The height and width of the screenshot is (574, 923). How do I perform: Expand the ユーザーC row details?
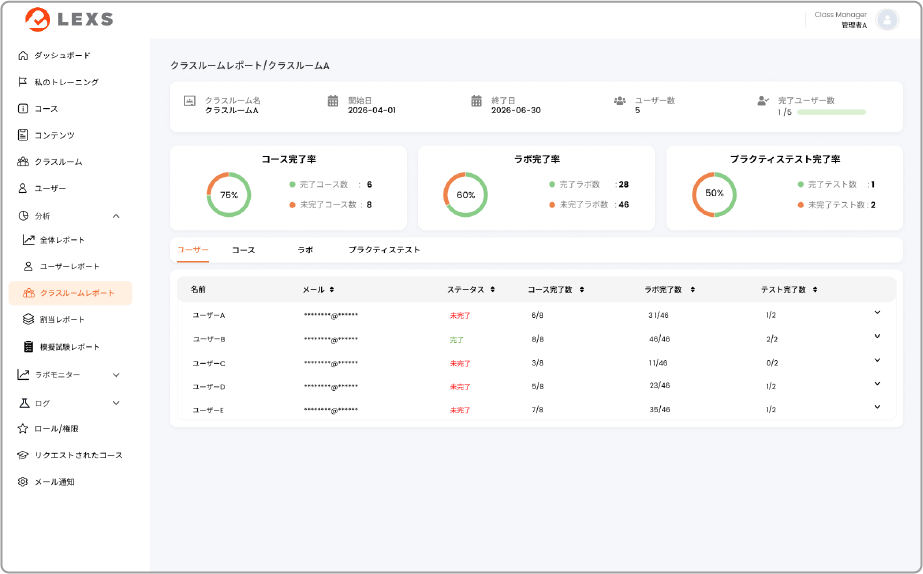tap(877, 360)
